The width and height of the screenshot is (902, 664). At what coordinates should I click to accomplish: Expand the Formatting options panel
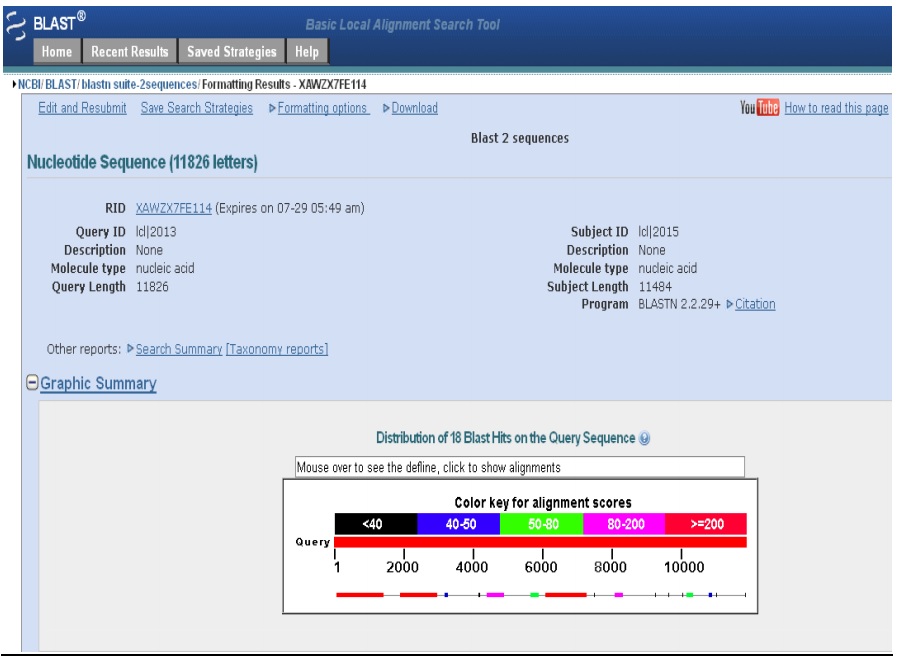pos(322,108)
